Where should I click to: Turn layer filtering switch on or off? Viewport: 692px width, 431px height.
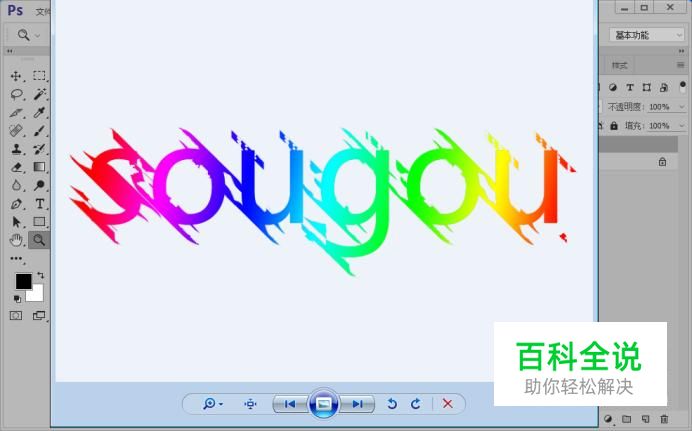683,86
